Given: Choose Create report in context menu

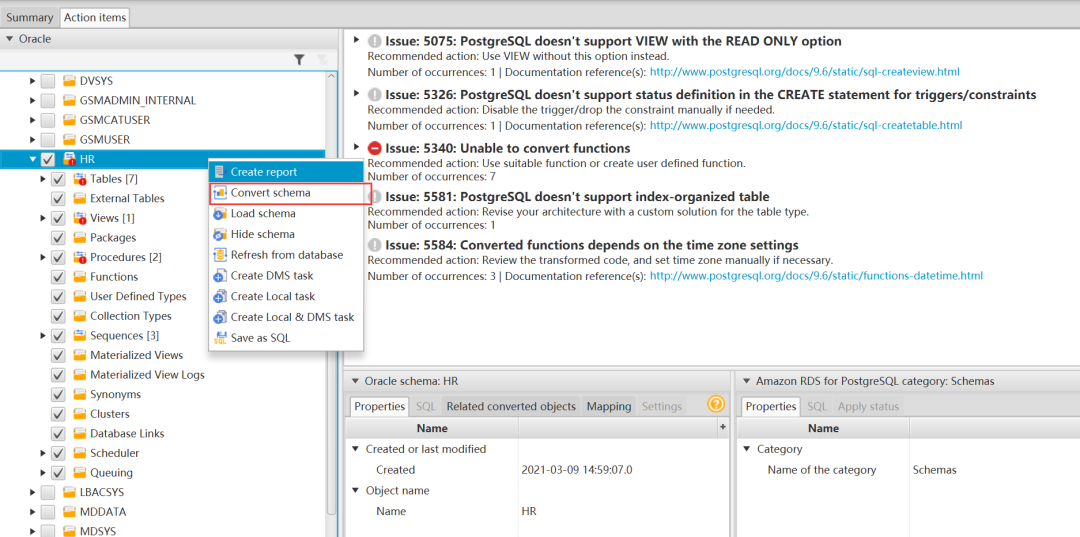Looking at the screenshot, I should point(286,171).
